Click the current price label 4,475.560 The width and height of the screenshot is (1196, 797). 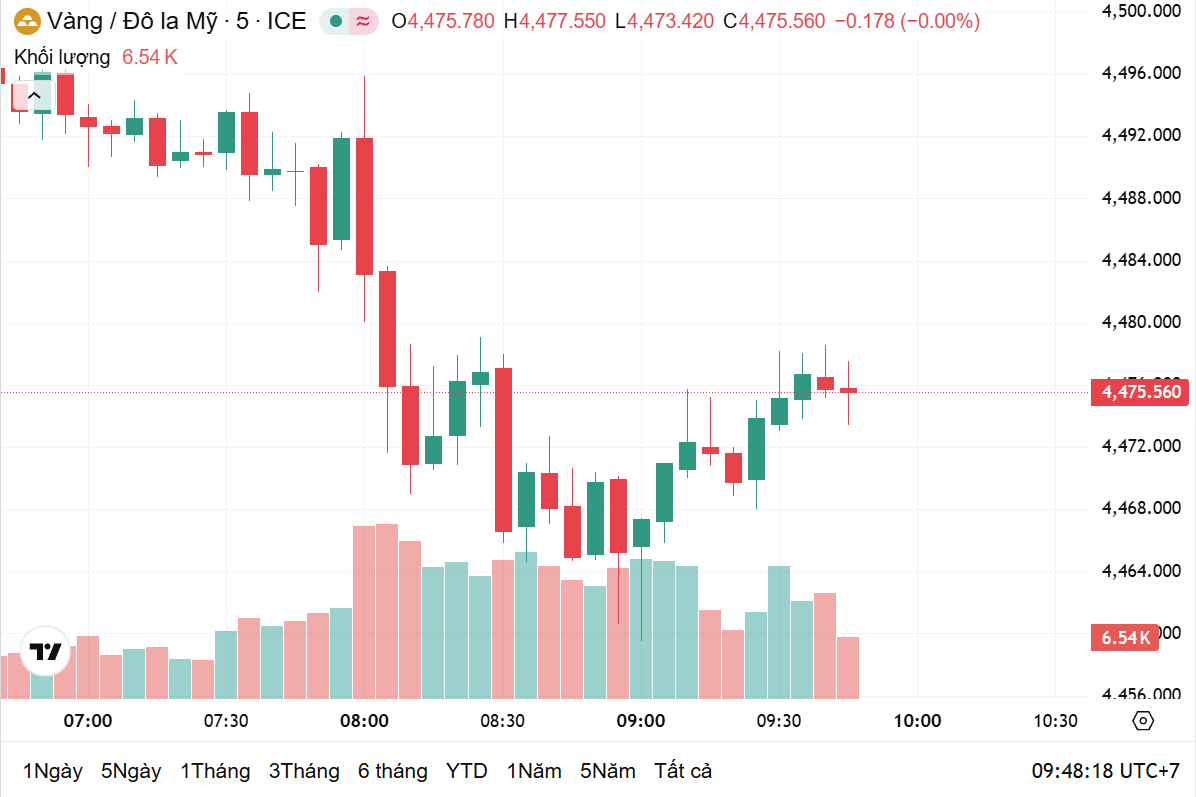1140,392
